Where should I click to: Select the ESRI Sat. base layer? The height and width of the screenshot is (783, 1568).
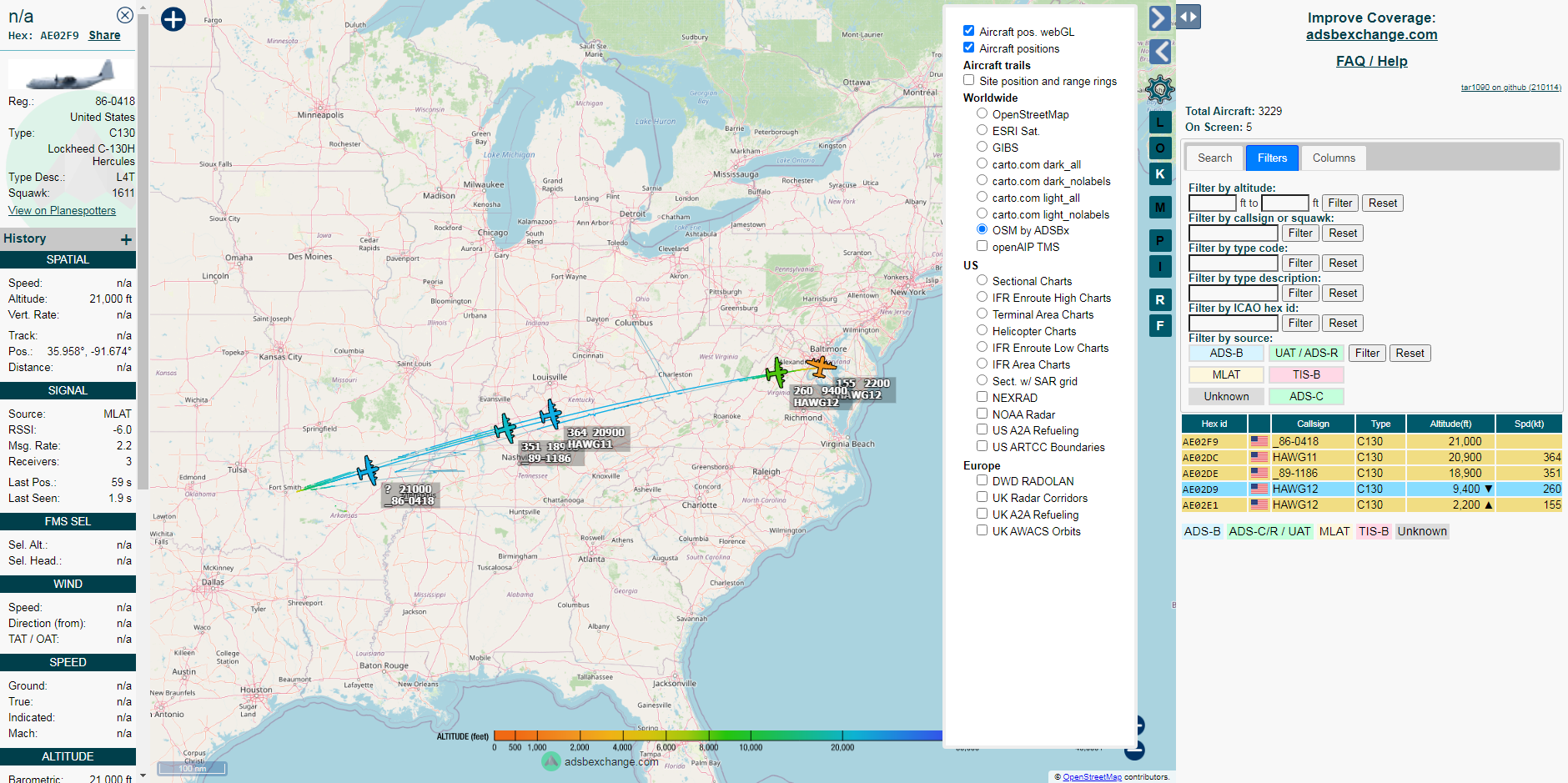[982, 130]
